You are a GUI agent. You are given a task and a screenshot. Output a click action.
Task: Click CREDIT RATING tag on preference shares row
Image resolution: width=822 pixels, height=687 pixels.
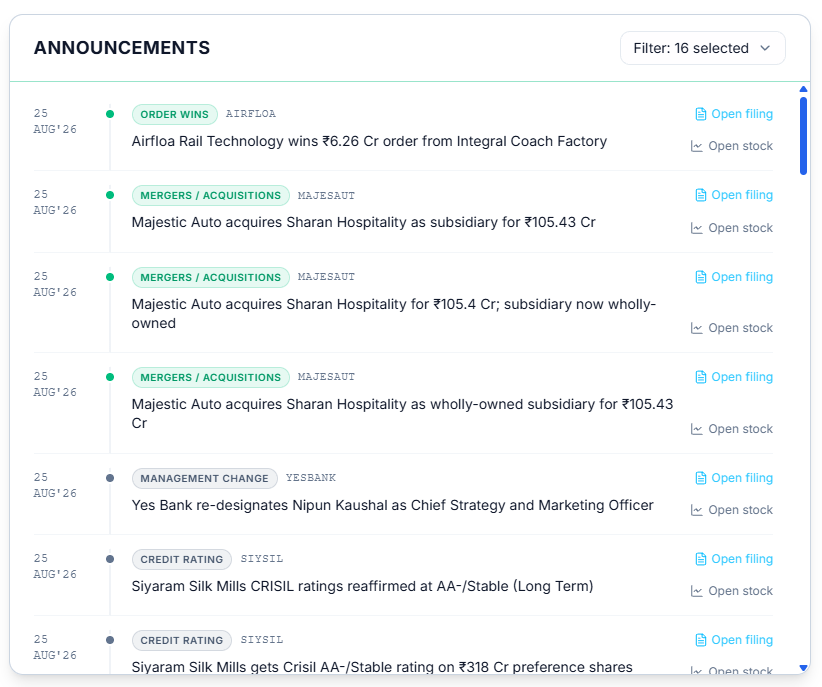pyautogui.click(x=182, y=640)
